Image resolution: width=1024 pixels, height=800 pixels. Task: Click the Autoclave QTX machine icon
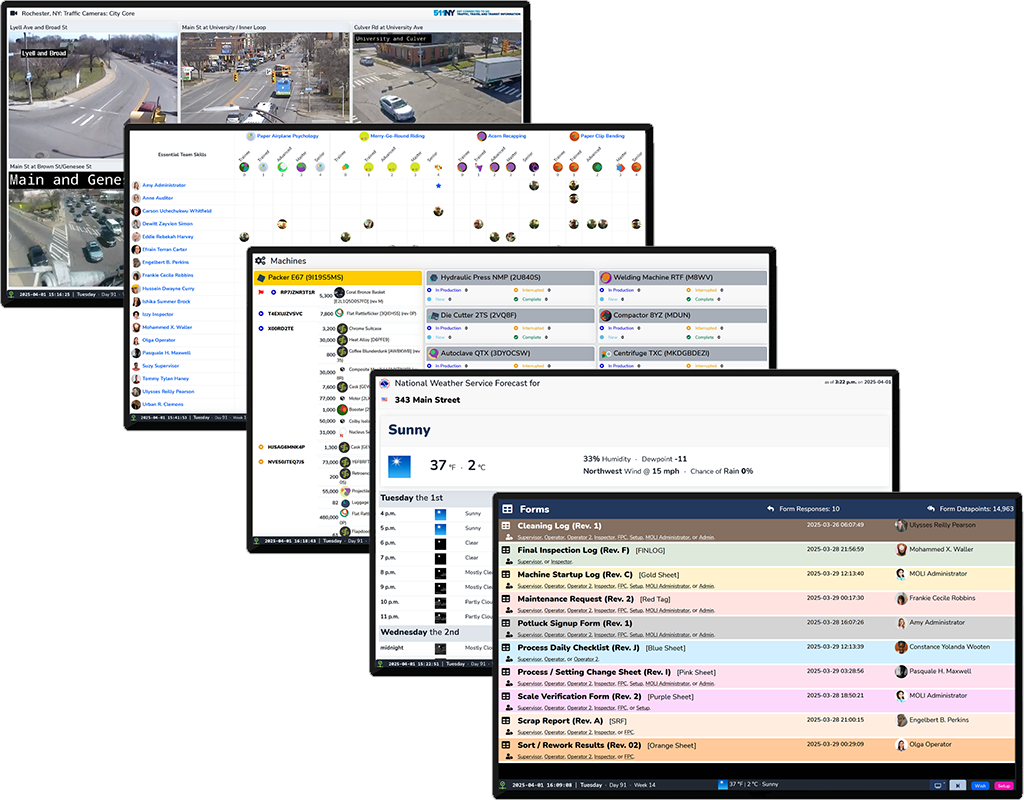(x=433, y=353)
